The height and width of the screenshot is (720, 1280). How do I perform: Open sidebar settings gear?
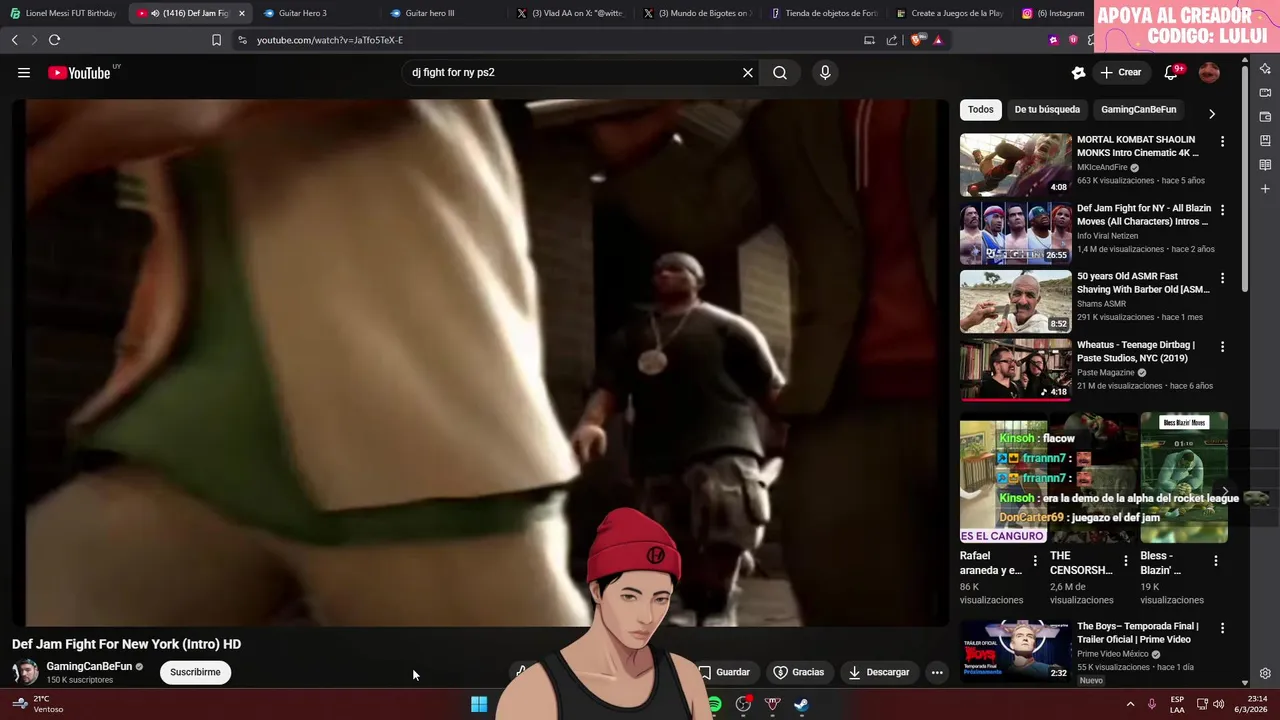click(x=1265, y=674)
